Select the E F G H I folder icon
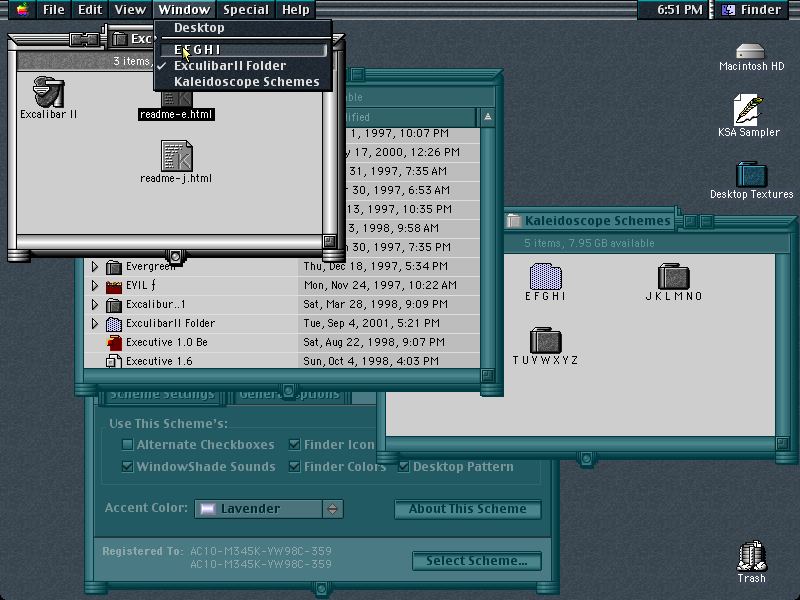Image resolution: width=800 pixels, height=600 pixels. tap(545, 277)
